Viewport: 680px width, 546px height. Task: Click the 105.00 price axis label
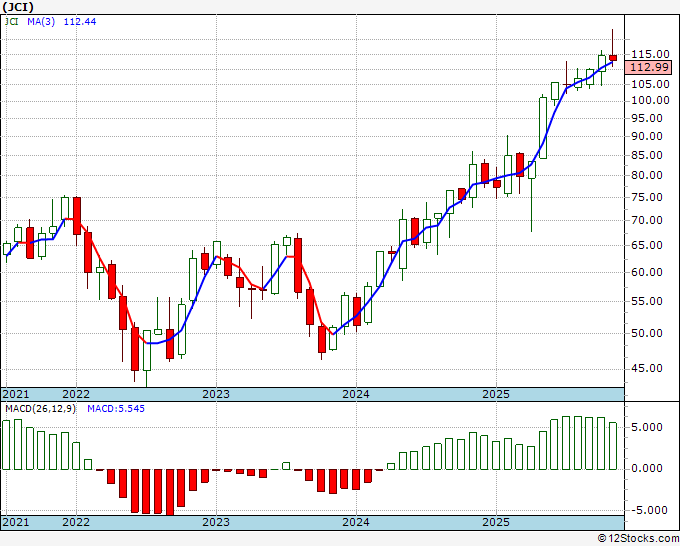(650, 84)
